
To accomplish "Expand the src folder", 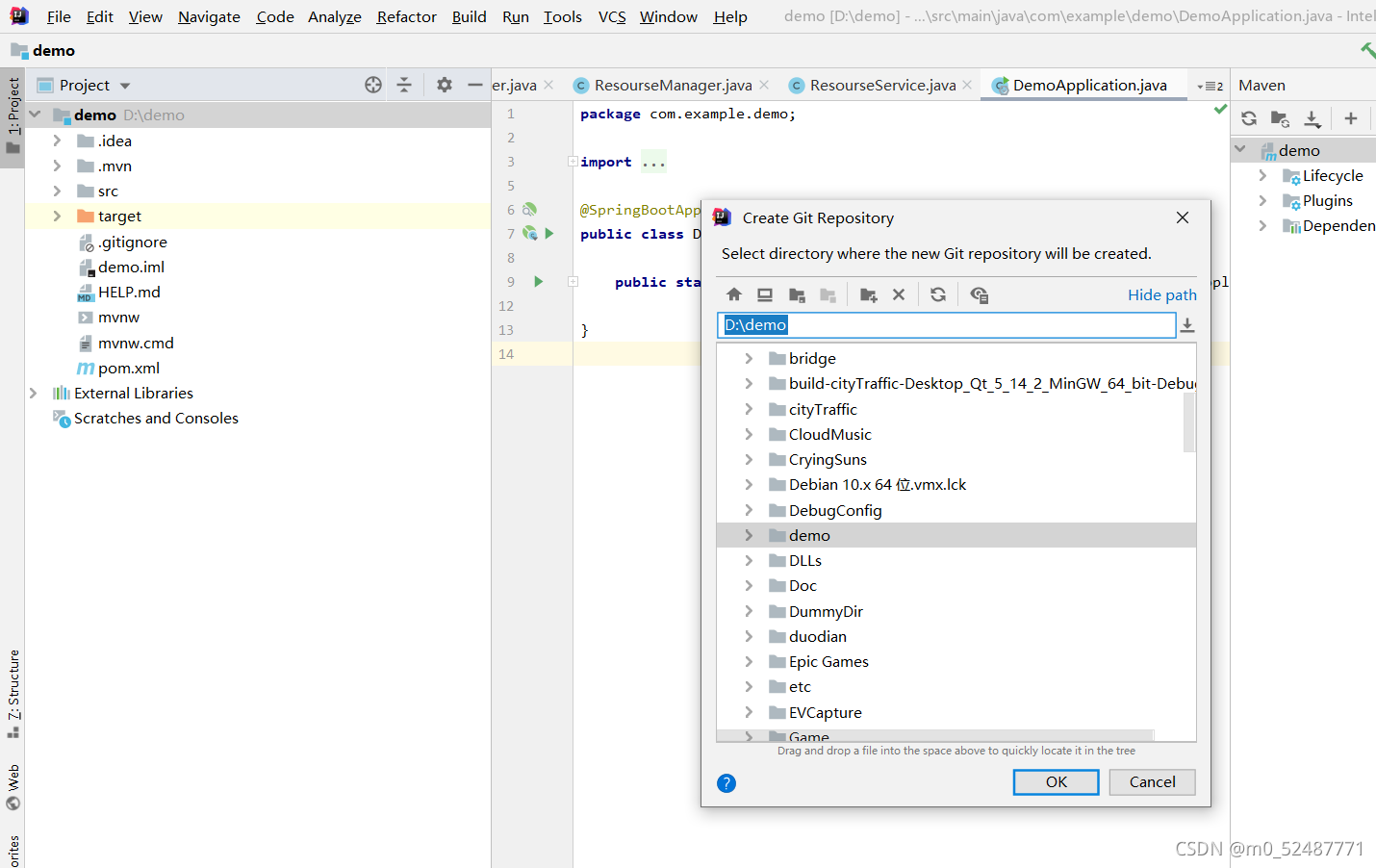I will pyautogui.click(x=57, y=191).
